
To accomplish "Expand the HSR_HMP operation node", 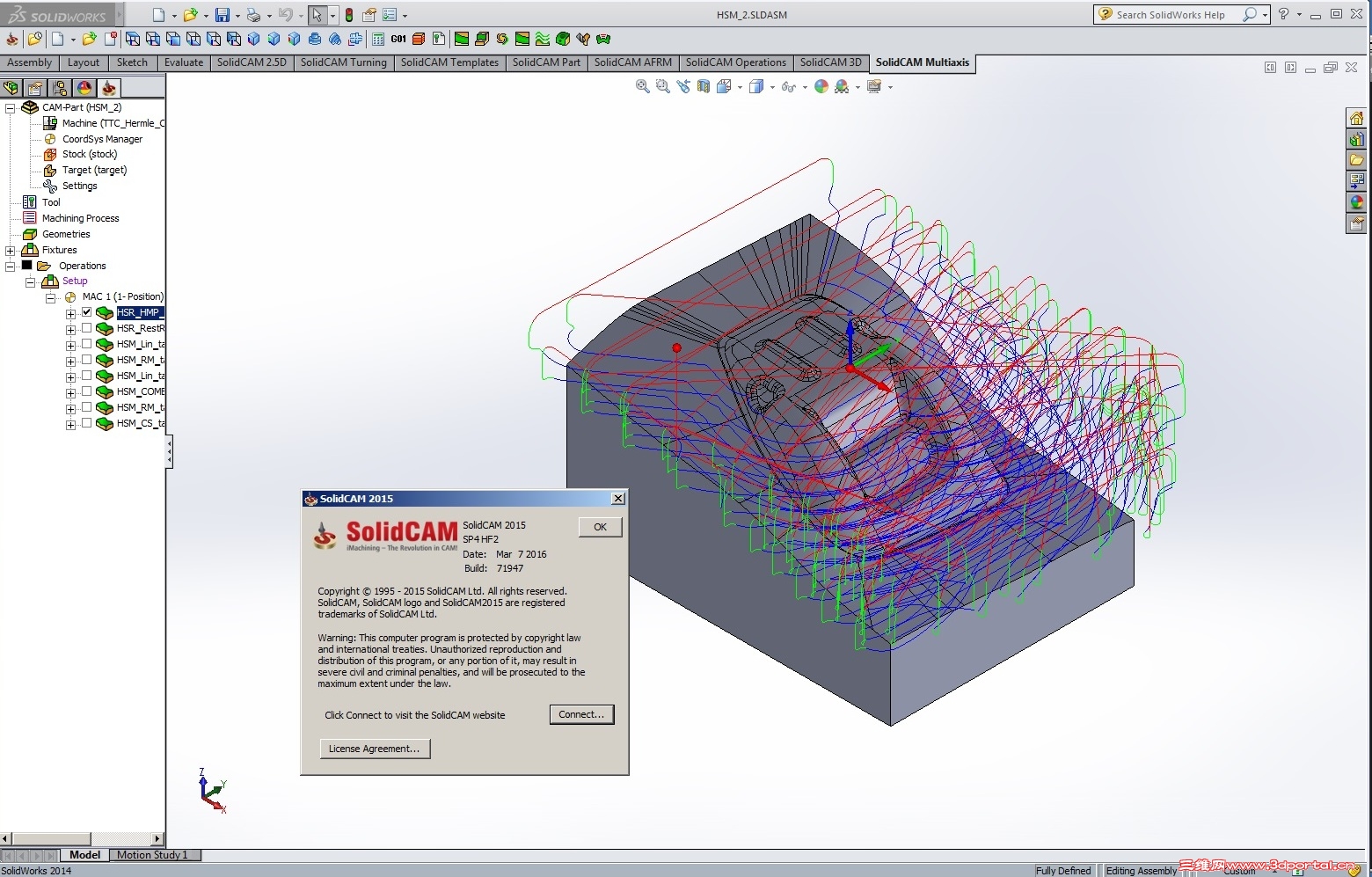I will 71,314.
